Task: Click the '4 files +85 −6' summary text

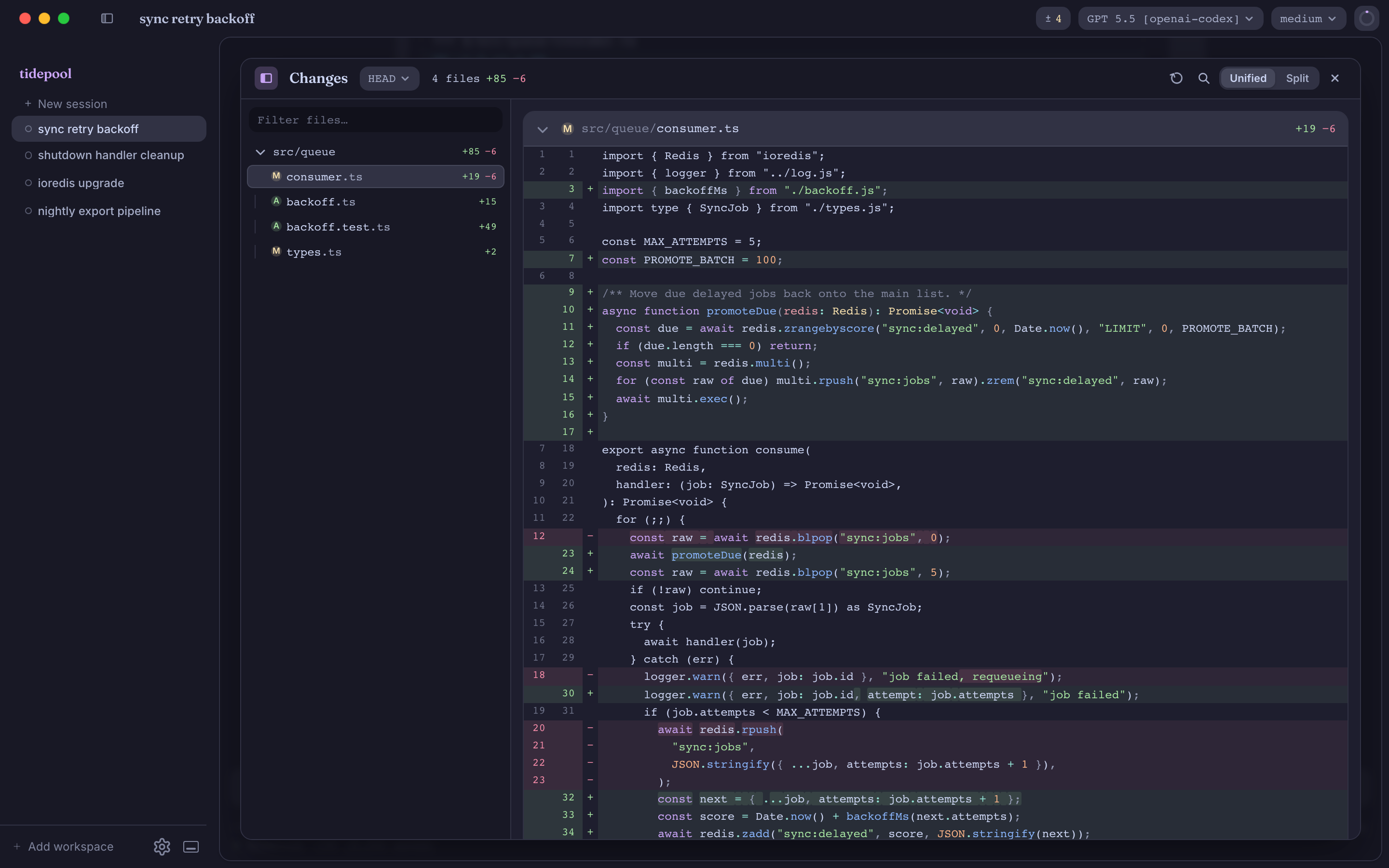Action: pos(479,79)
